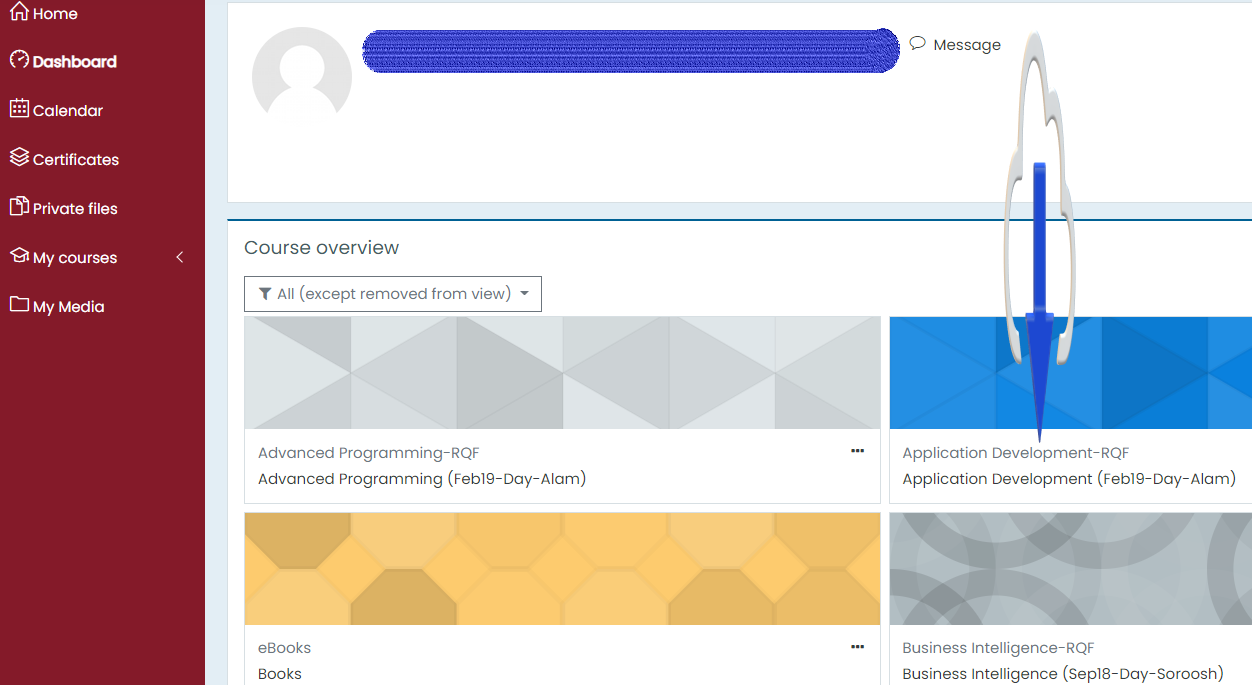Click the My Media folder icon

tap(19, 305)
